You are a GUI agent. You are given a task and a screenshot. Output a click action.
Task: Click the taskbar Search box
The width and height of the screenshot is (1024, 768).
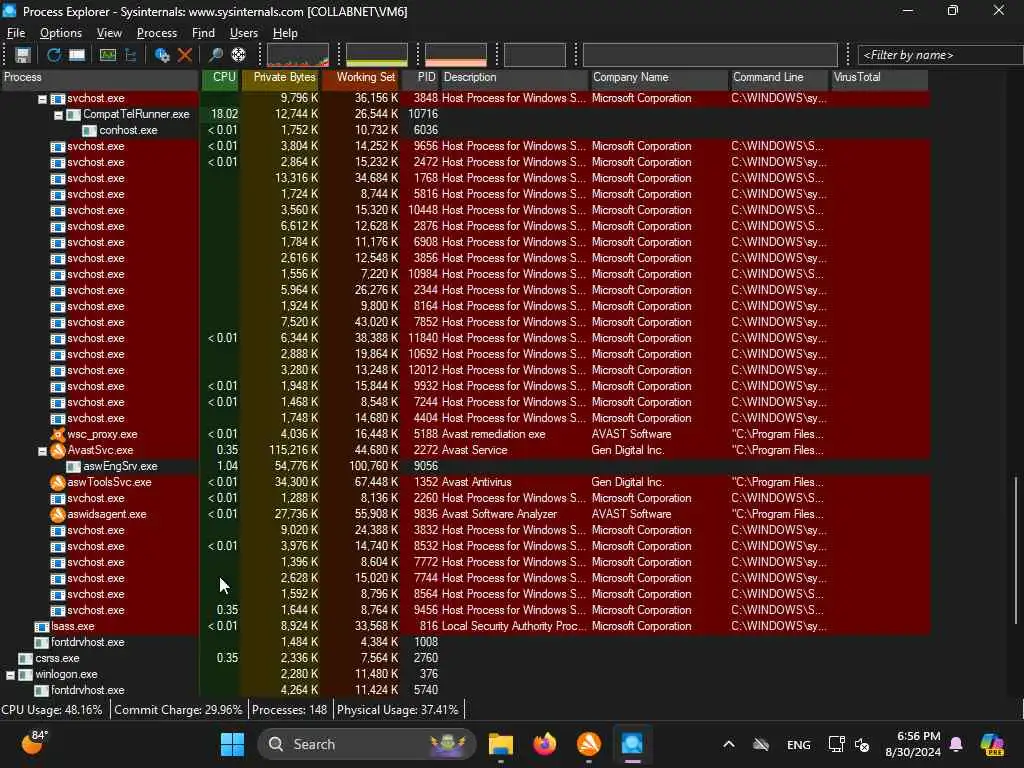click(x=367, y=744)
